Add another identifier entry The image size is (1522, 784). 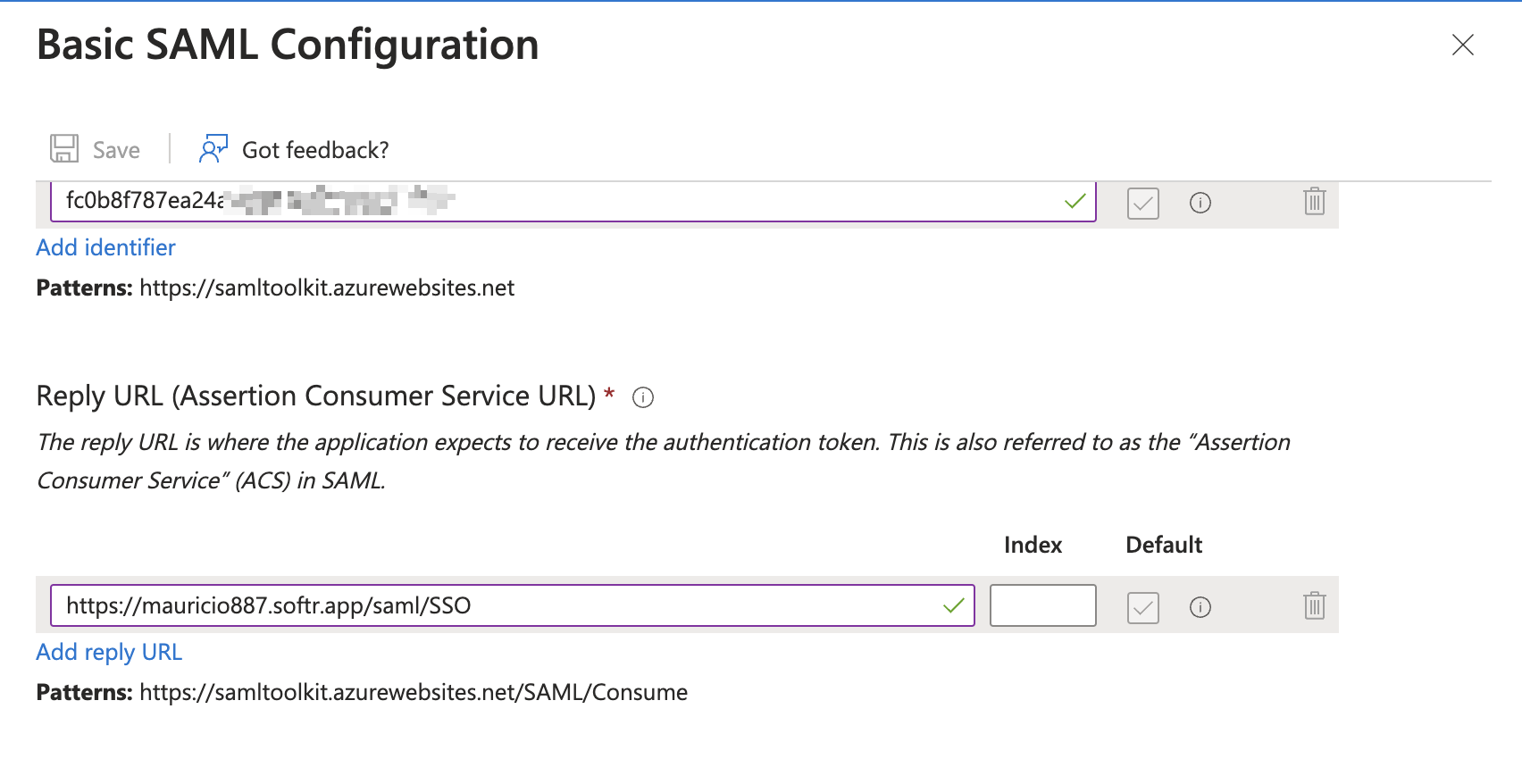click(x=105, y=247)
